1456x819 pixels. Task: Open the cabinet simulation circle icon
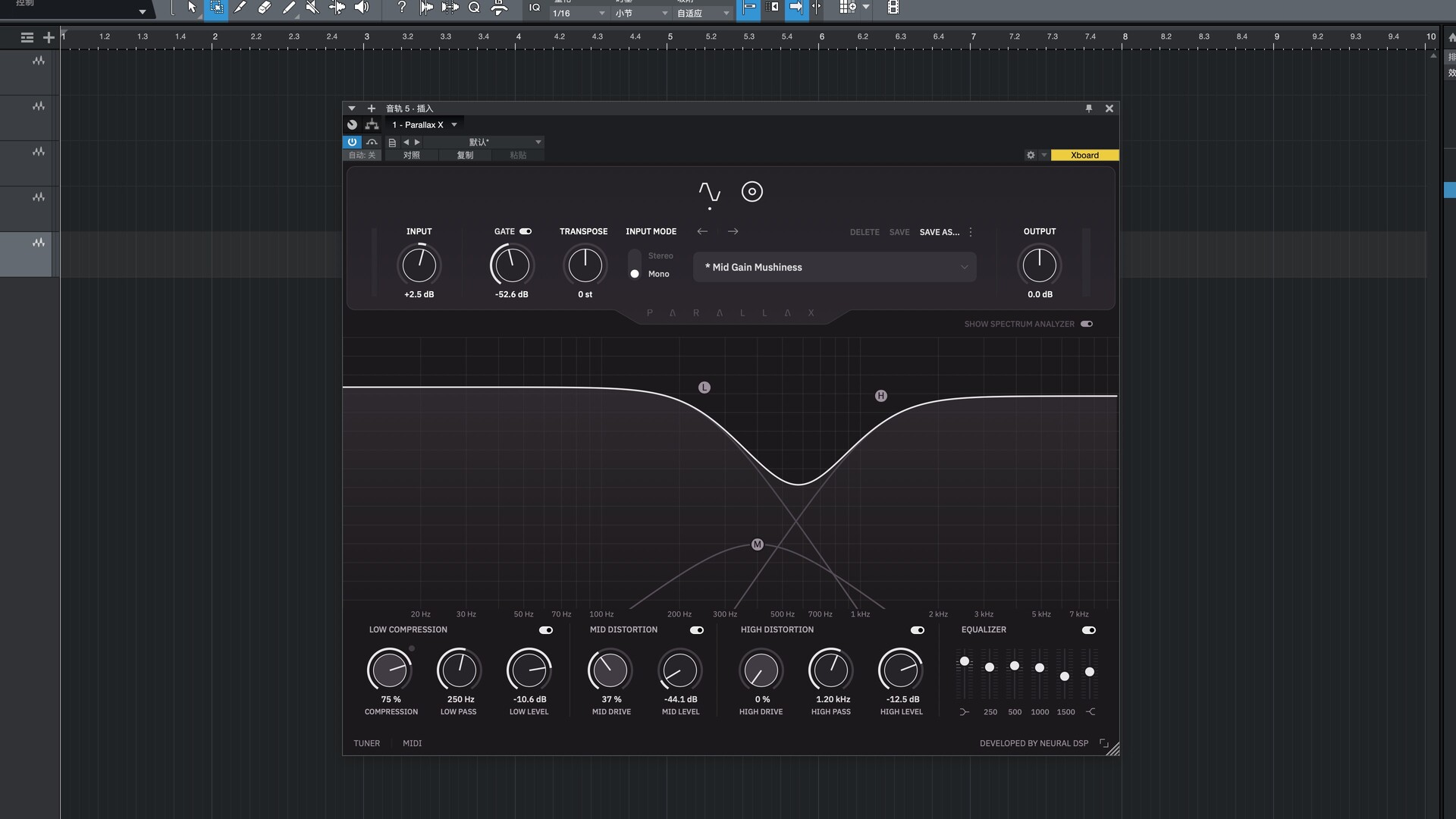tap(752, 192)
